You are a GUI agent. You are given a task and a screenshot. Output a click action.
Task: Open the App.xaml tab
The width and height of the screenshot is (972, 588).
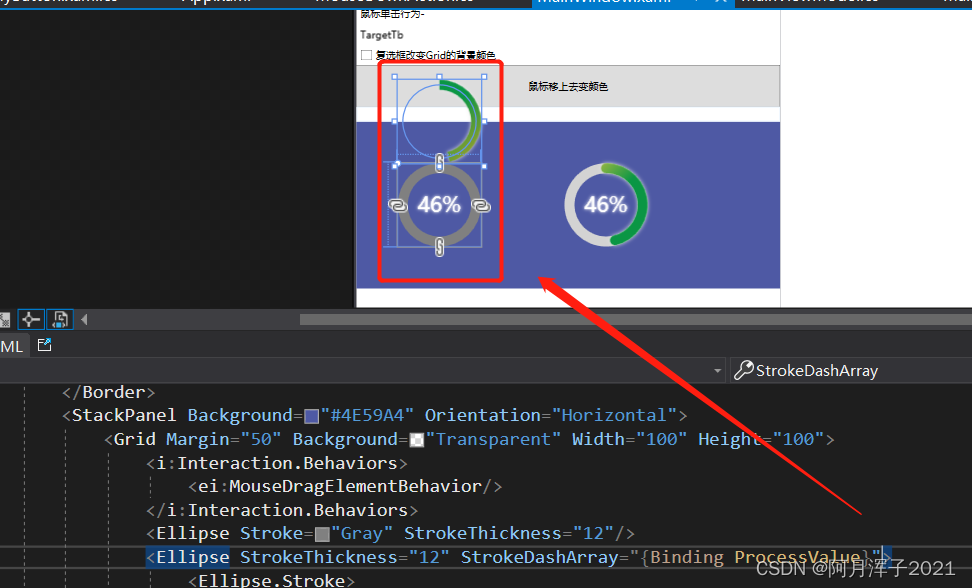pos(213,2)
